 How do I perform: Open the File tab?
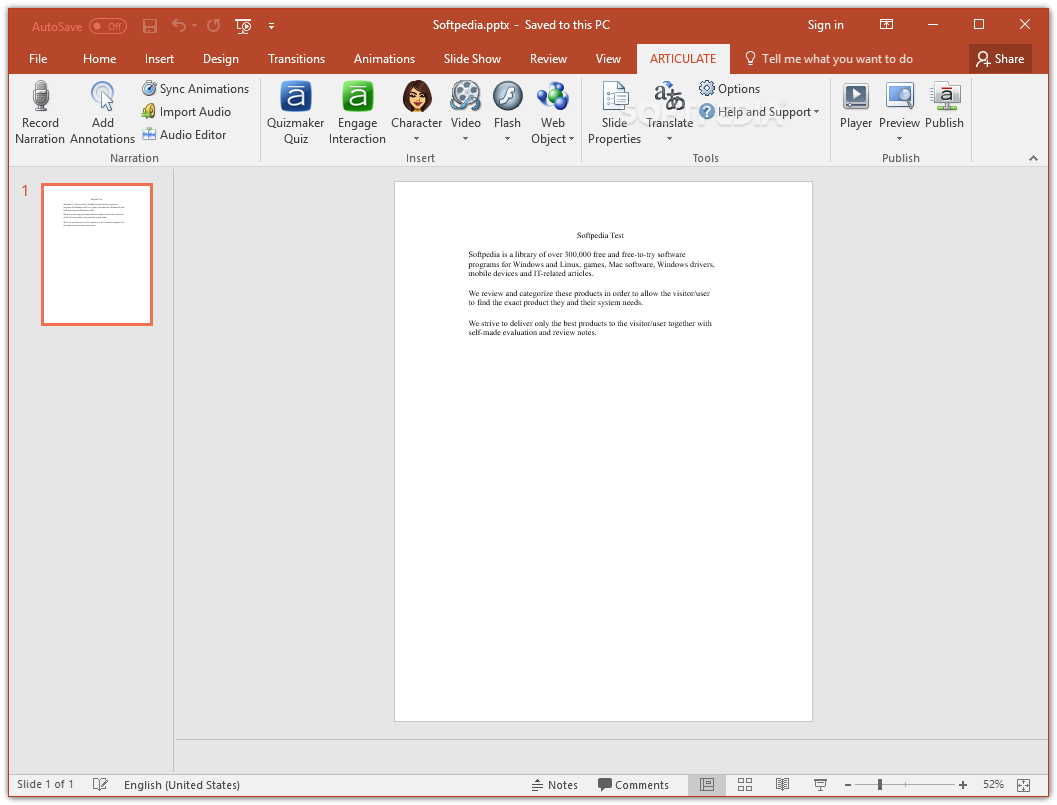point(38,59)
